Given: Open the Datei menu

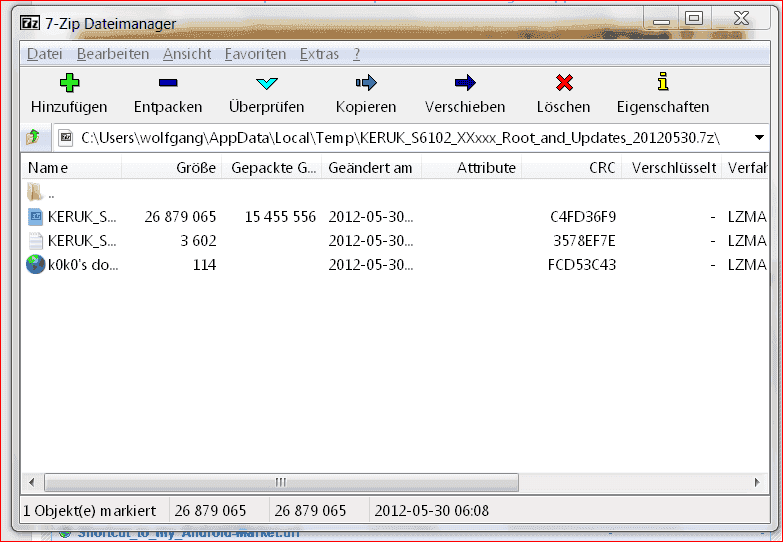Looking at the screenshot, I should point(44,54).
